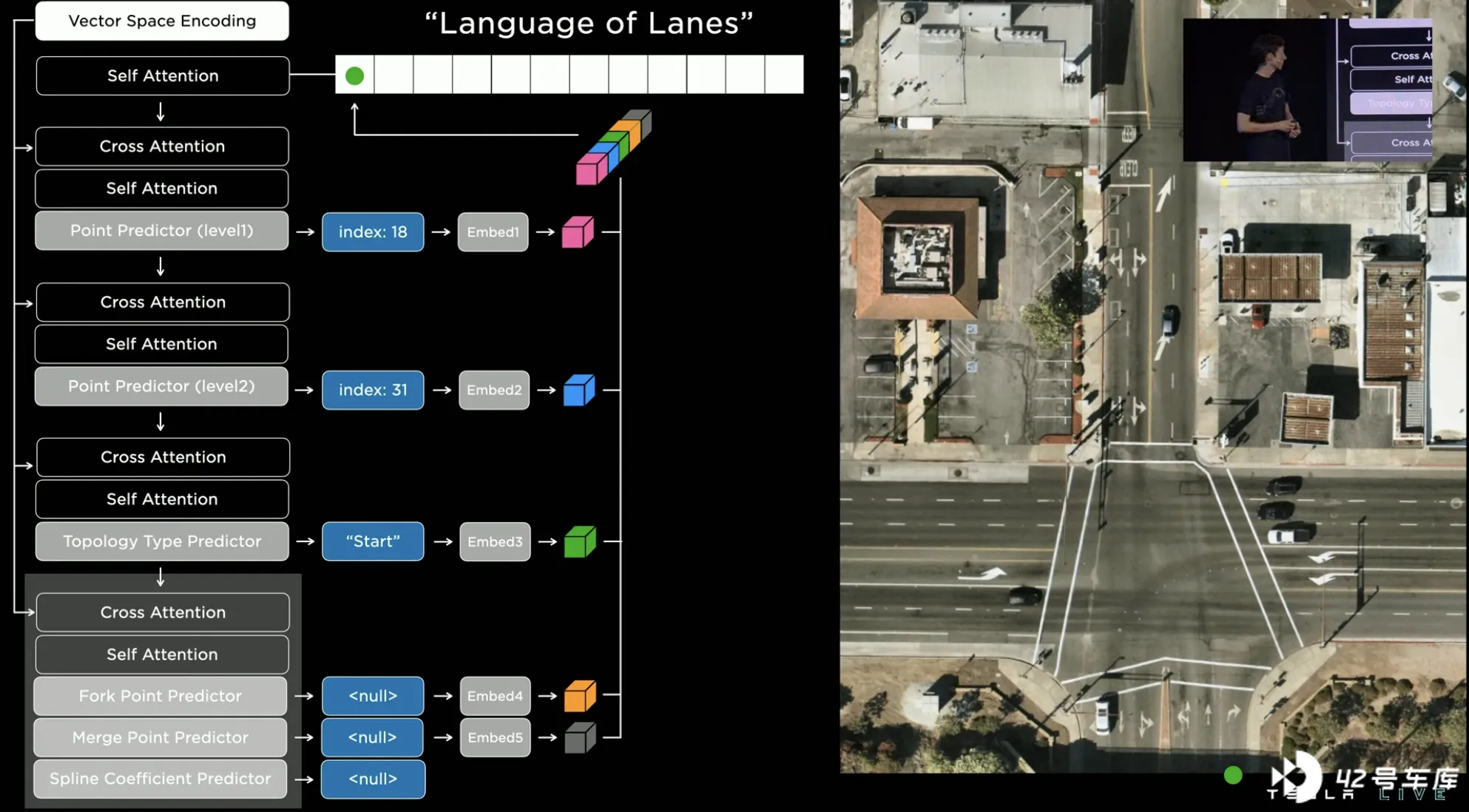Select the Spline Coefficient Predictor box
1469x812 pixels.
[161, 779]
